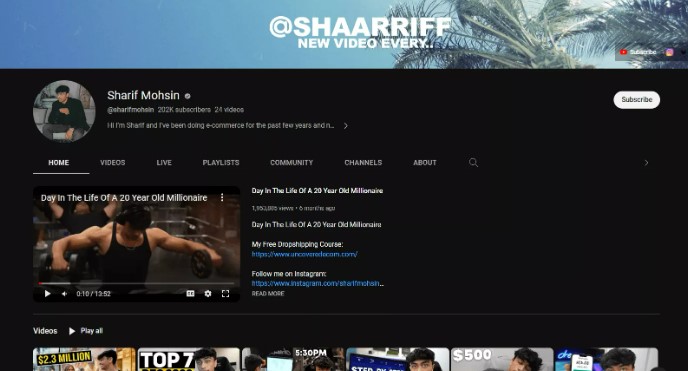The width and height of the screenshot is (688, 371).
Task: Open the Videos section heading
Action: click(45, 331)
